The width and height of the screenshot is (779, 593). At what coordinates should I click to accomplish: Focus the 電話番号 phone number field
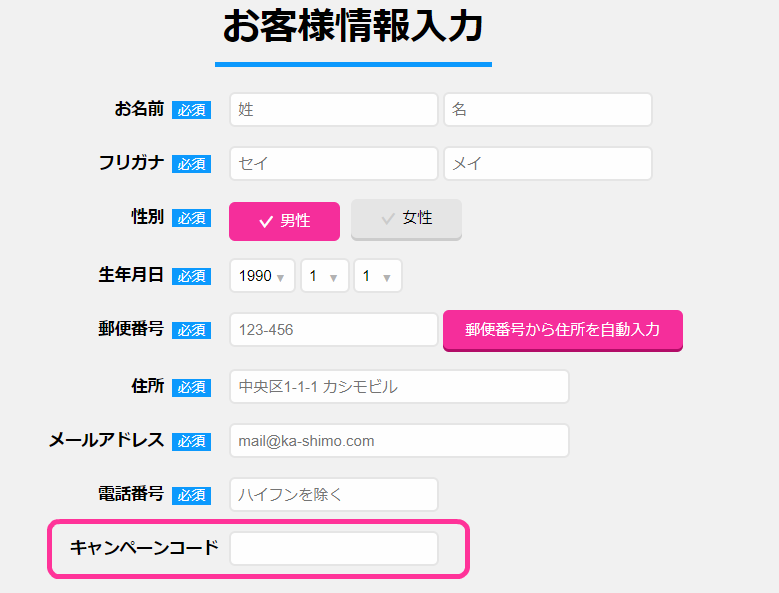[x=333, y=495]
